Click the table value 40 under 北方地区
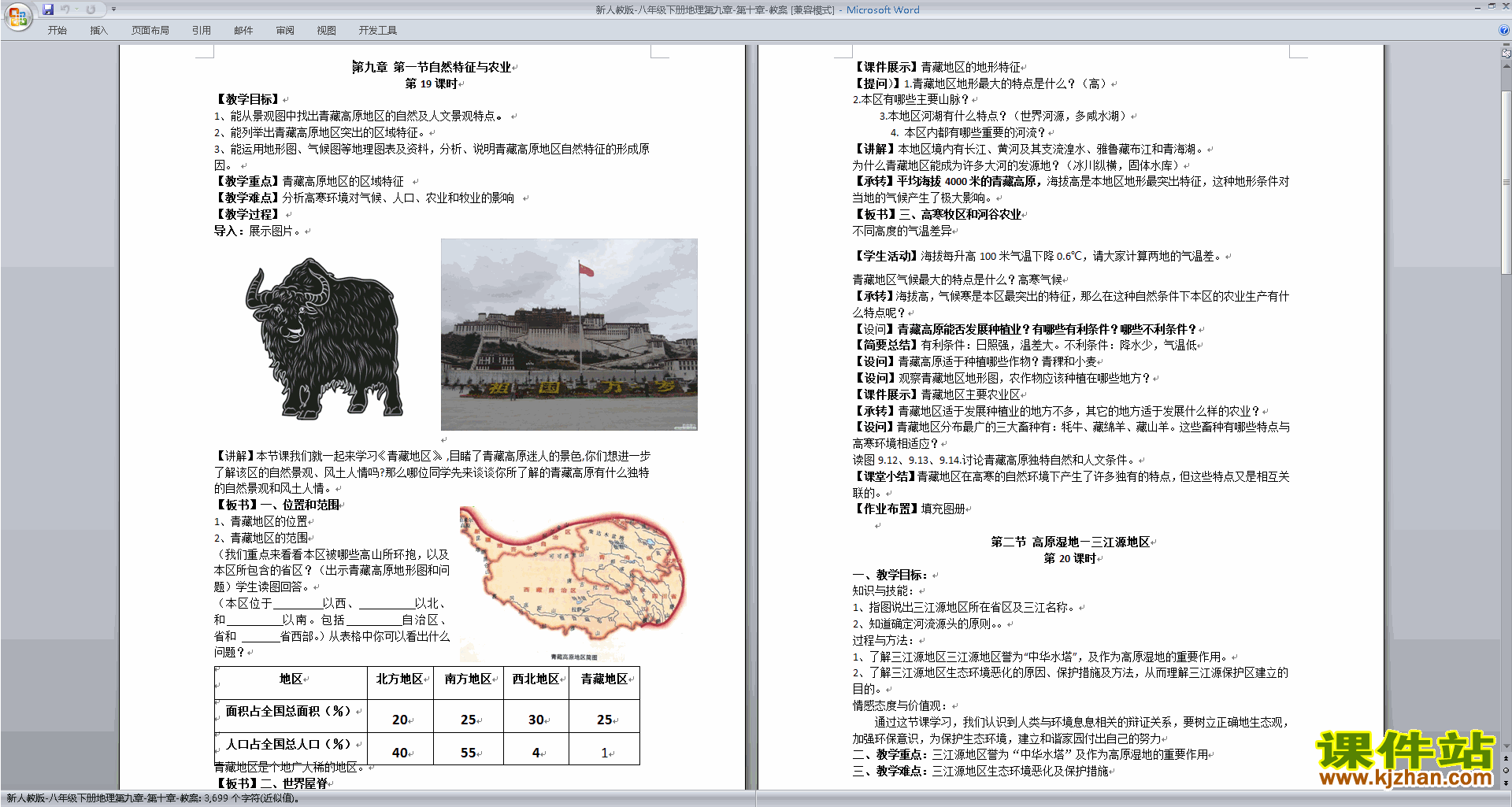 (400, 753)
